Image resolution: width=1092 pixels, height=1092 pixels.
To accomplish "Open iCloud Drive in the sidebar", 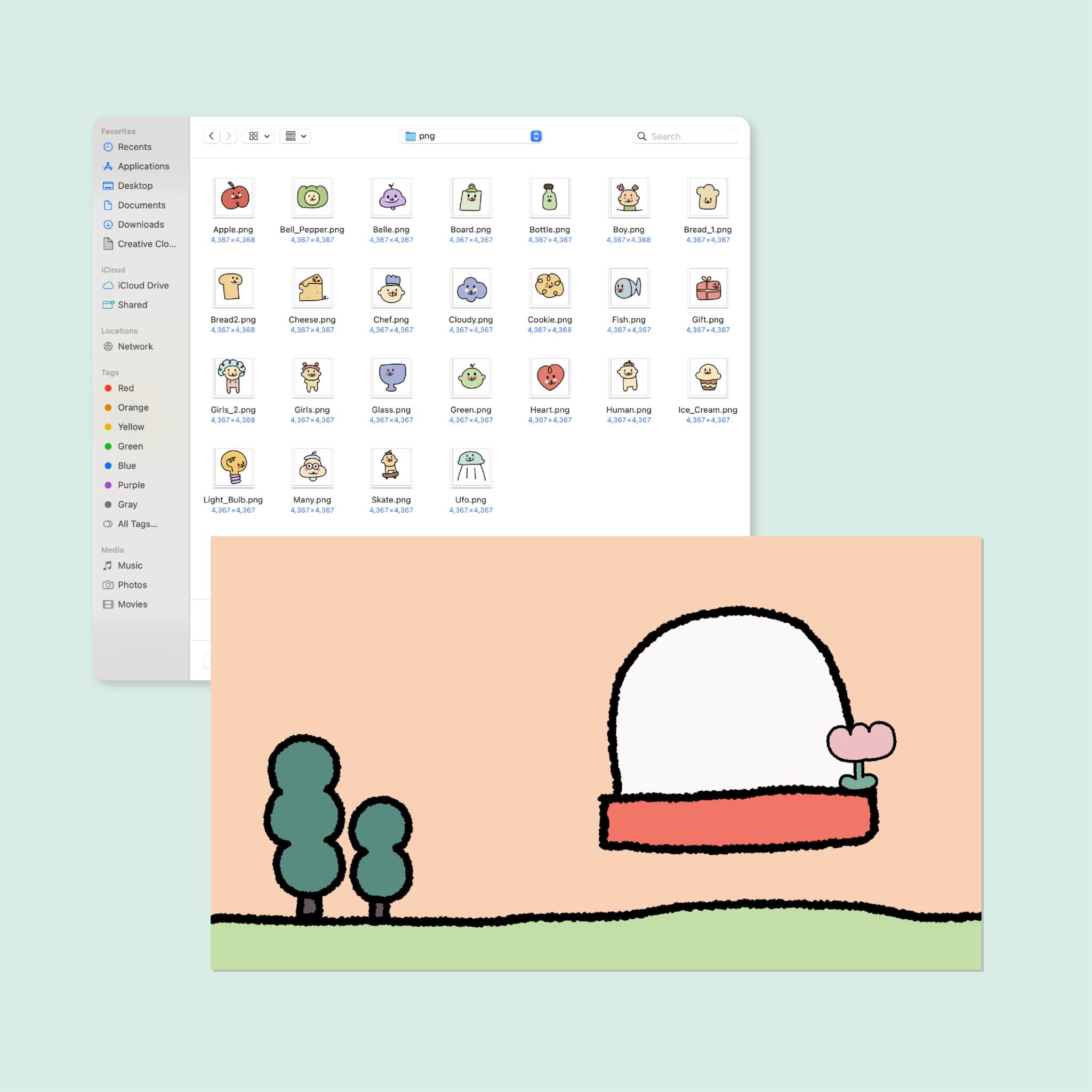I will [135, 285].
